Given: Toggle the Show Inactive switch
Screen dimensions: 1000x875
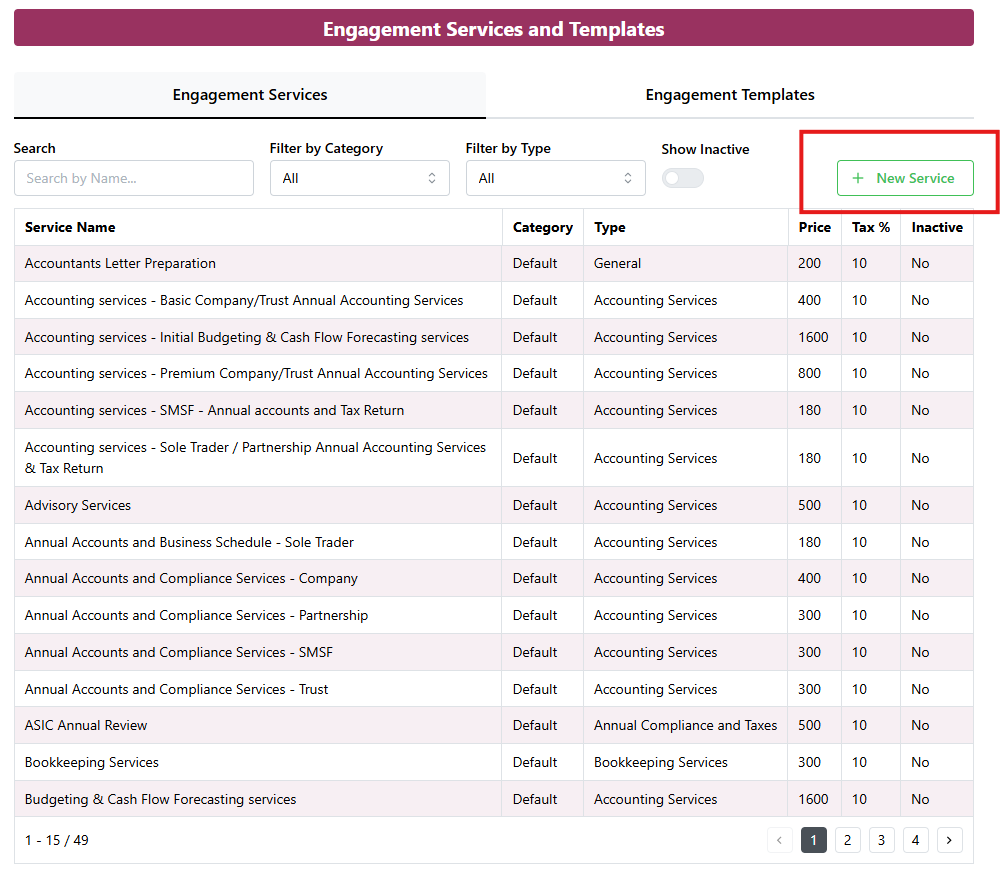Looking at the screenshot, I should click(683, 178).
